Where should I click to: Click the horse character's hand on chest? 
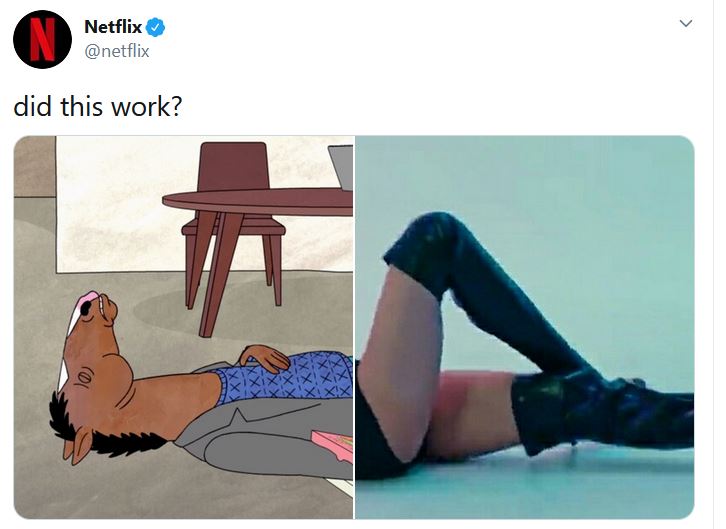264,357
